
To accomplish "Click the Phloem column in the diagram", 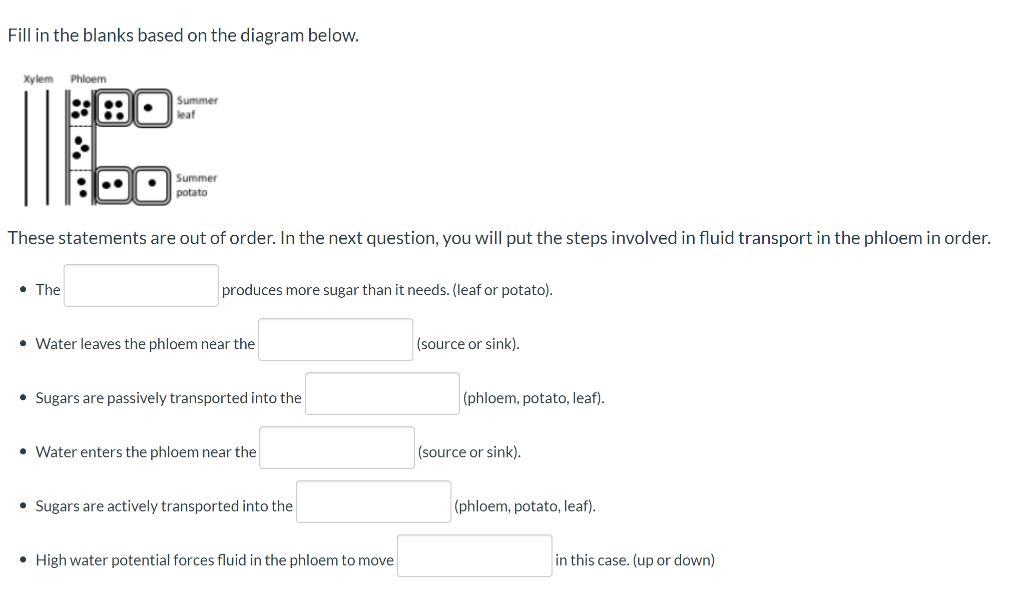I will pyautogui.click(x=80, y=145).
